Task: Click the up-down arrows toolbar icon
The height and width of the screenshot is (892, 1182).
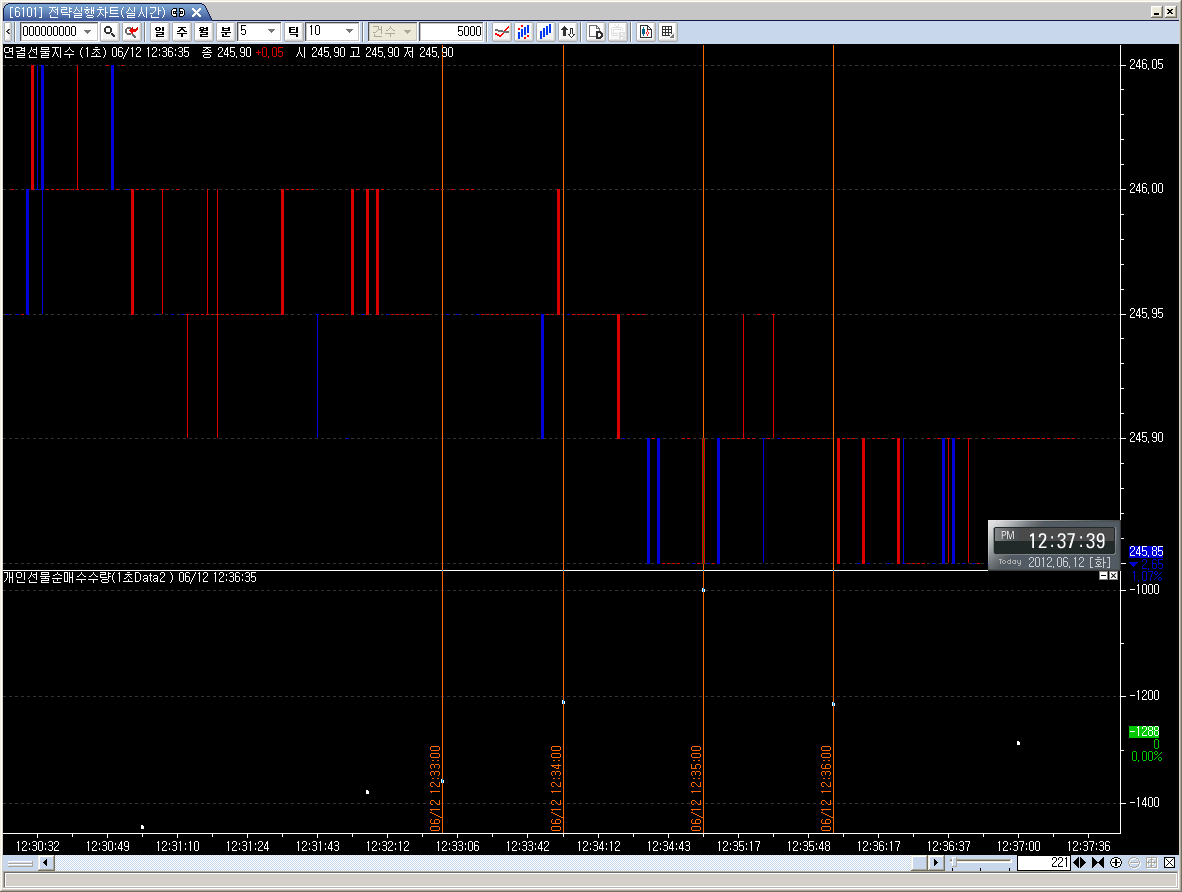Action: 567,31
